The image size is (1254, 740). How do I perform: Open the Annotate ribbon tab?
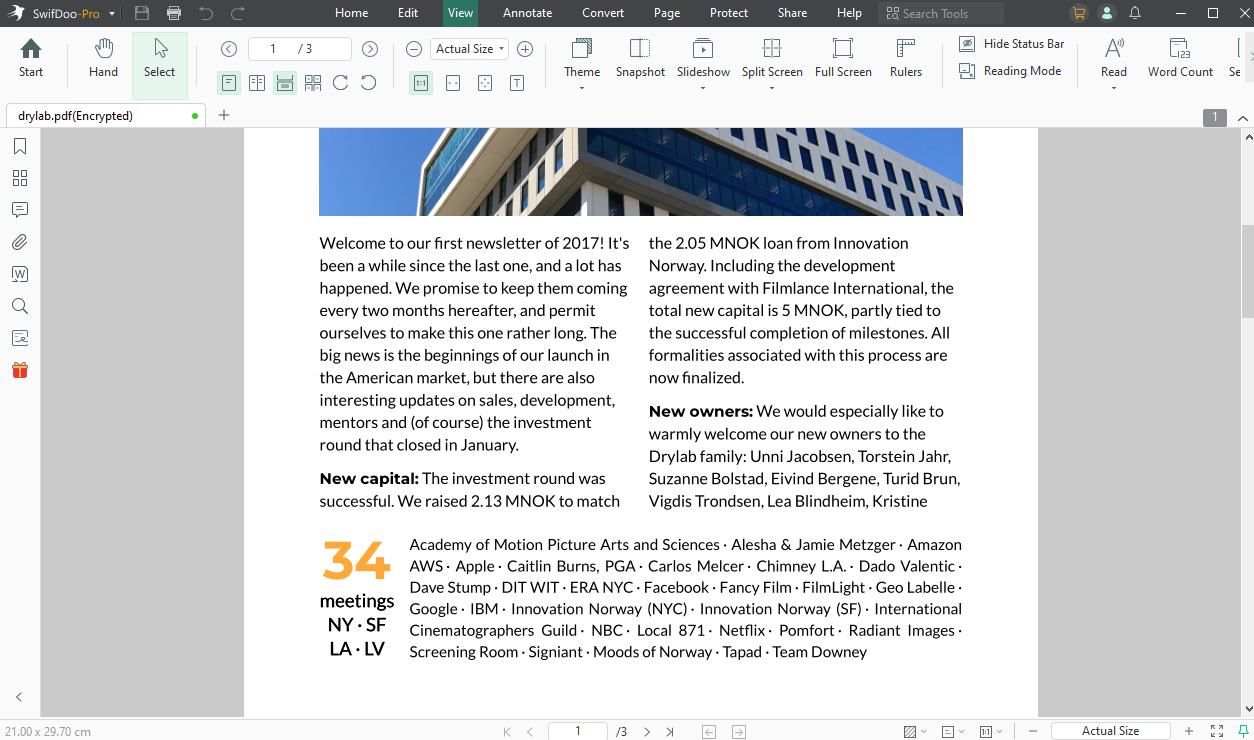(527, 13)
